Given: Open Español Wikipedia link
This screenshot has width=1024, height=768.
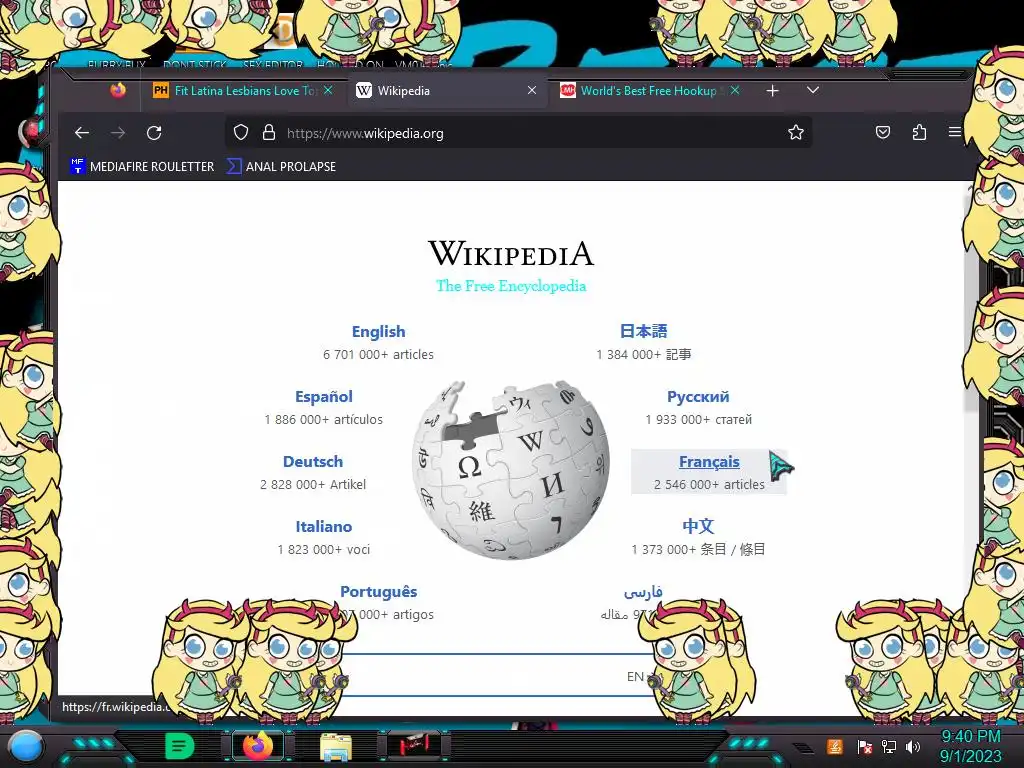Looking at the screenshot, I should click(323, 397).
